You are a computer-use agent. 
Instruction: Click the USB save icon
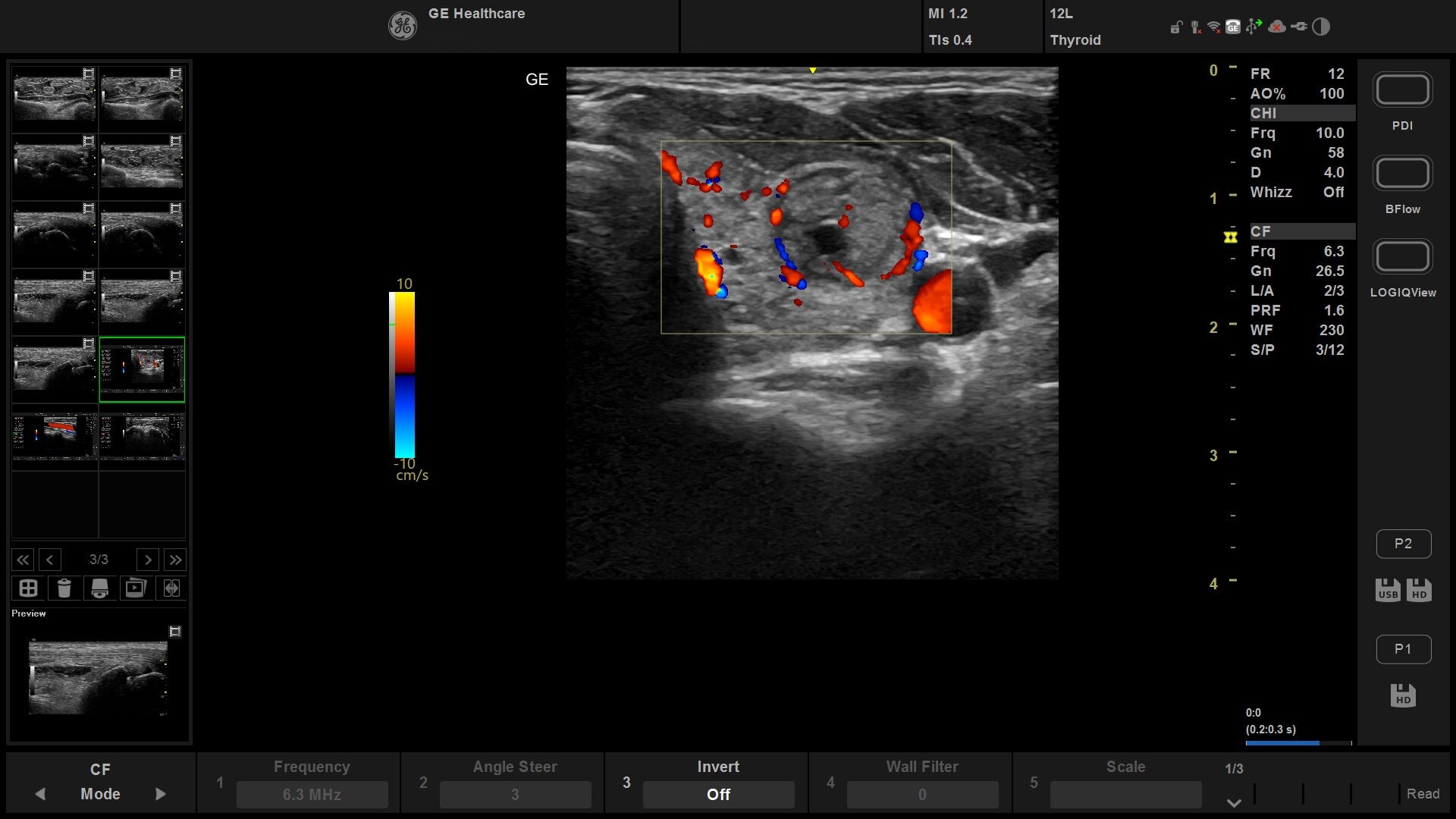point(1388,590)
